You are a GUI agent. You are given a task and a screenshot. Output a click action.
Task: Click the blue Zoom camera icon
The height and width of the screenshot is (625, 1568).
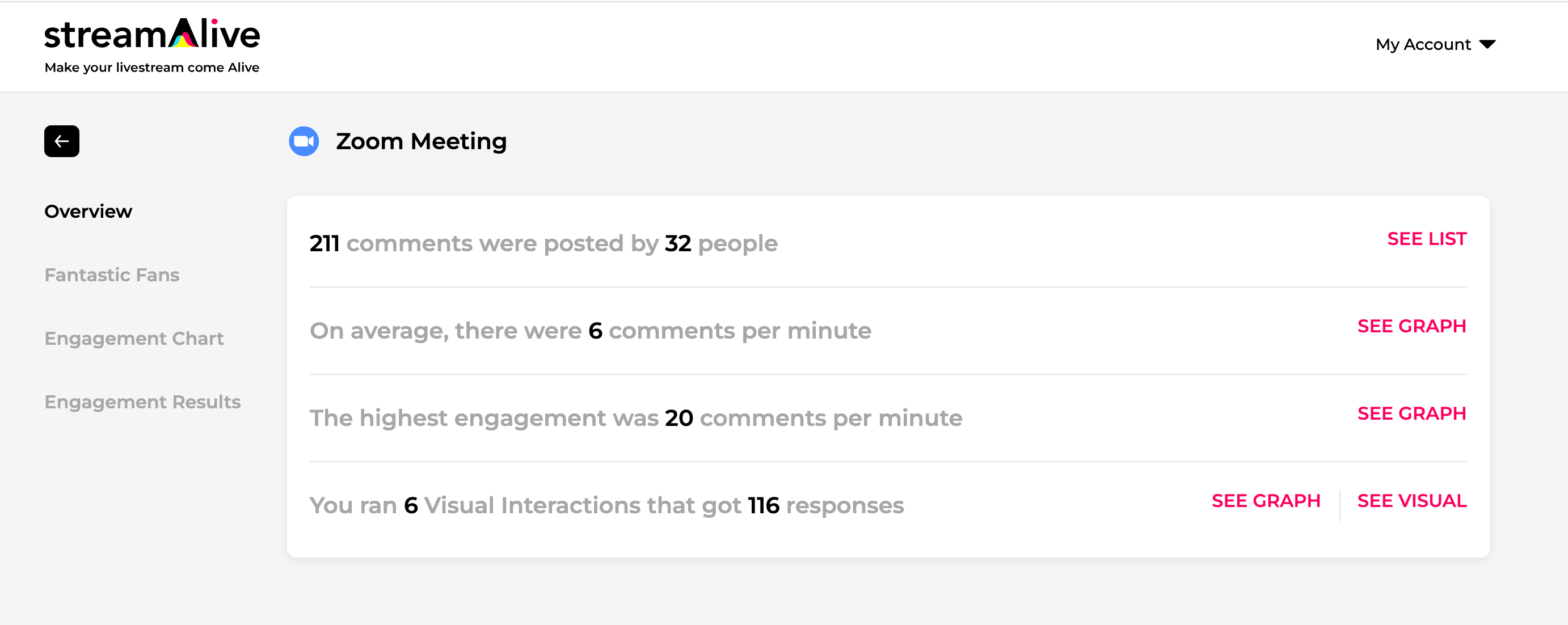304,141
